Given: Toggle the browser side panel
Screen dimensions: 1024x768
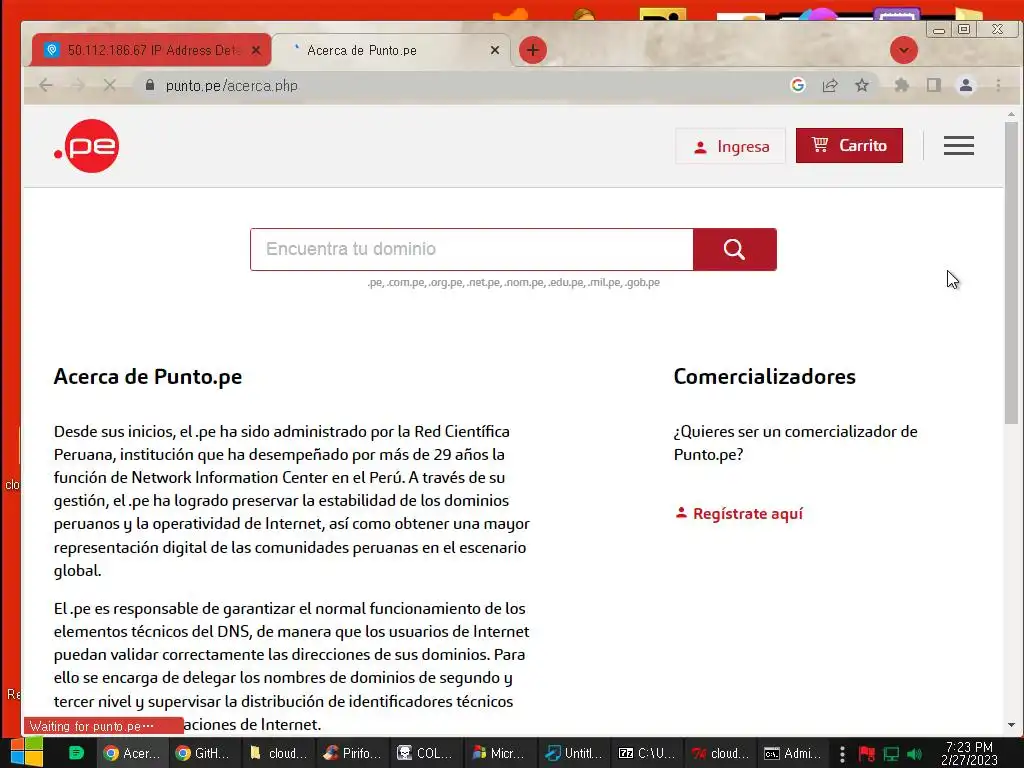Looking at the screenshot, I should (x=934, y=86).
